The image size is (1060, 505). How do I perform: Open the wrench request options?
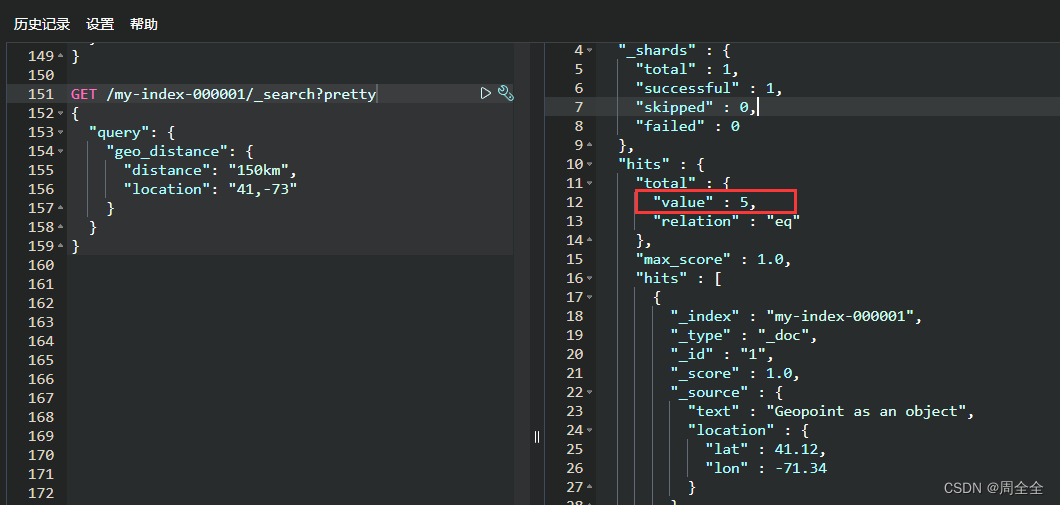click(506, 93)
